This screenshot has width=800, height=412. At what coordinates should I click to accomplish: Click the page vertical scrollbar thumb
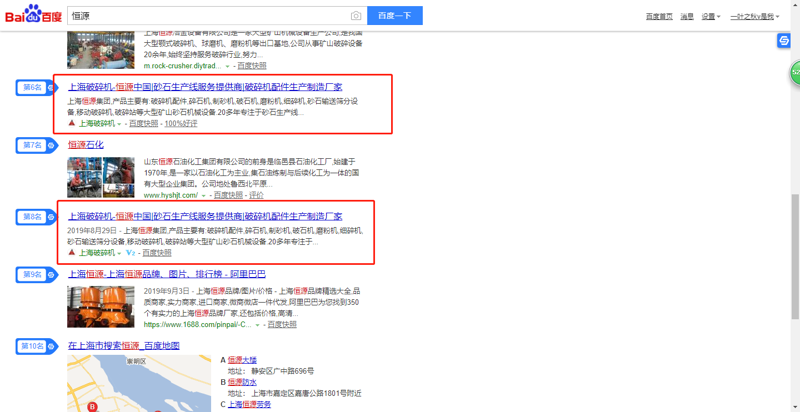coord(795,256)
